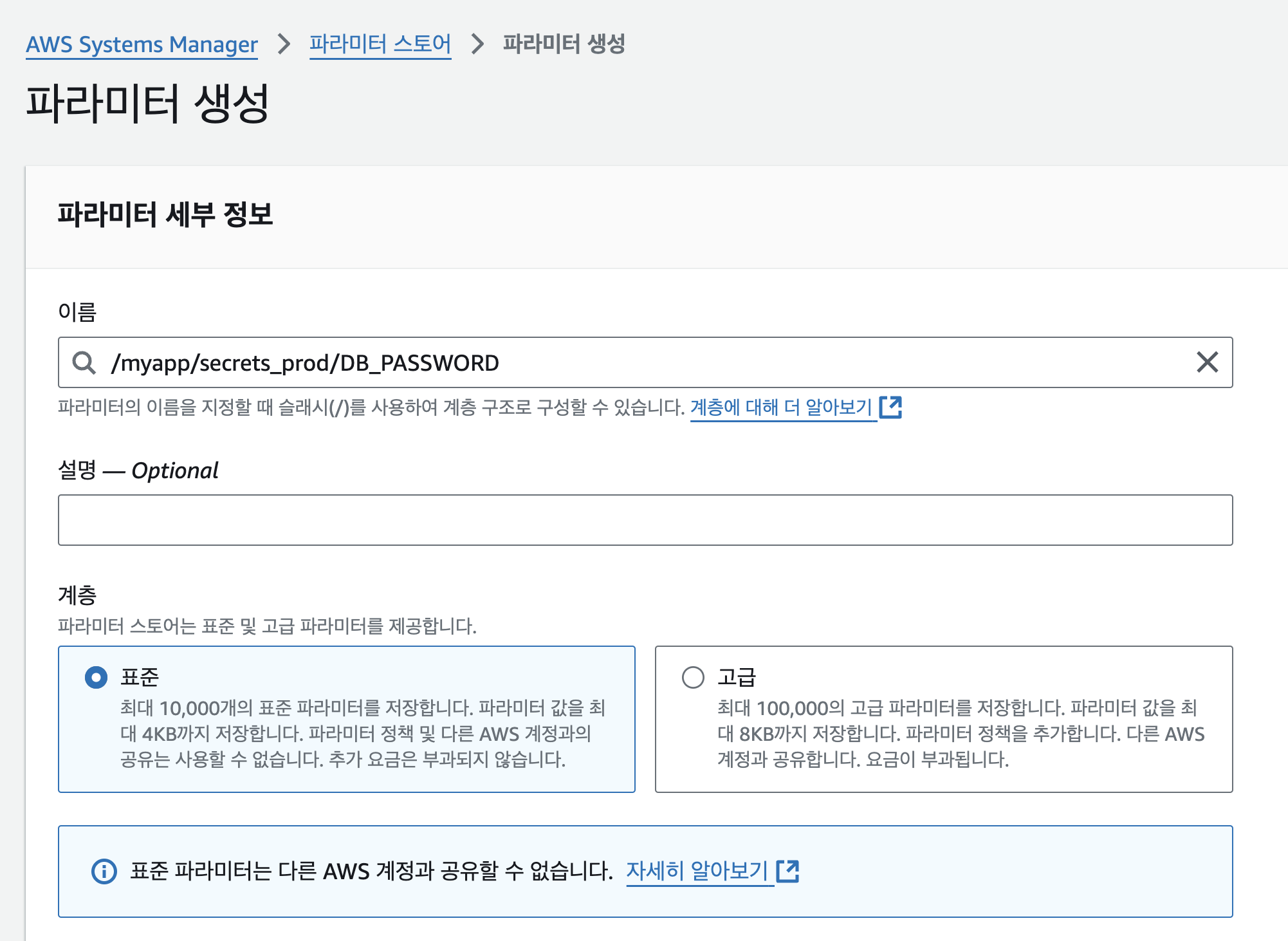Click external link icon beside 자세히 알아보기
The width and height of the screenshot is (1288, 941).
[788, 871]
